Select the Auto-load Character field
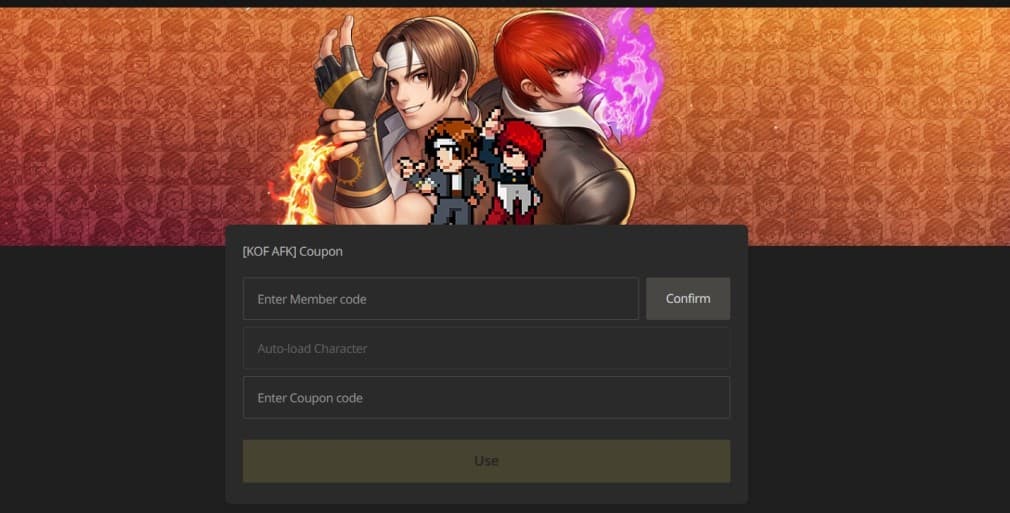Image resolution: width=1010 pixels, height=513 pixels. 486,348
